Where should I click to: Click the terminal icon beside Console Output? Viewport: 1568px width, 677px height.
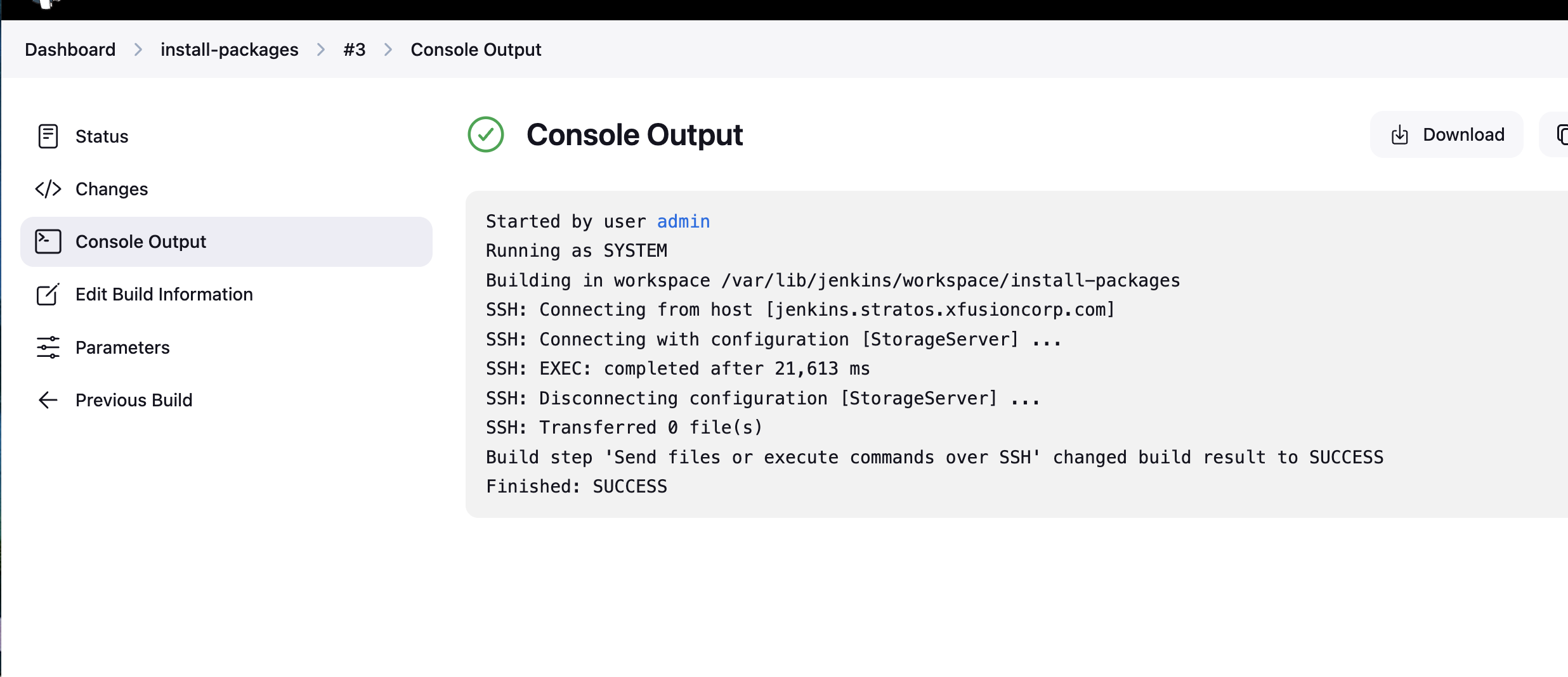[48, 242]
